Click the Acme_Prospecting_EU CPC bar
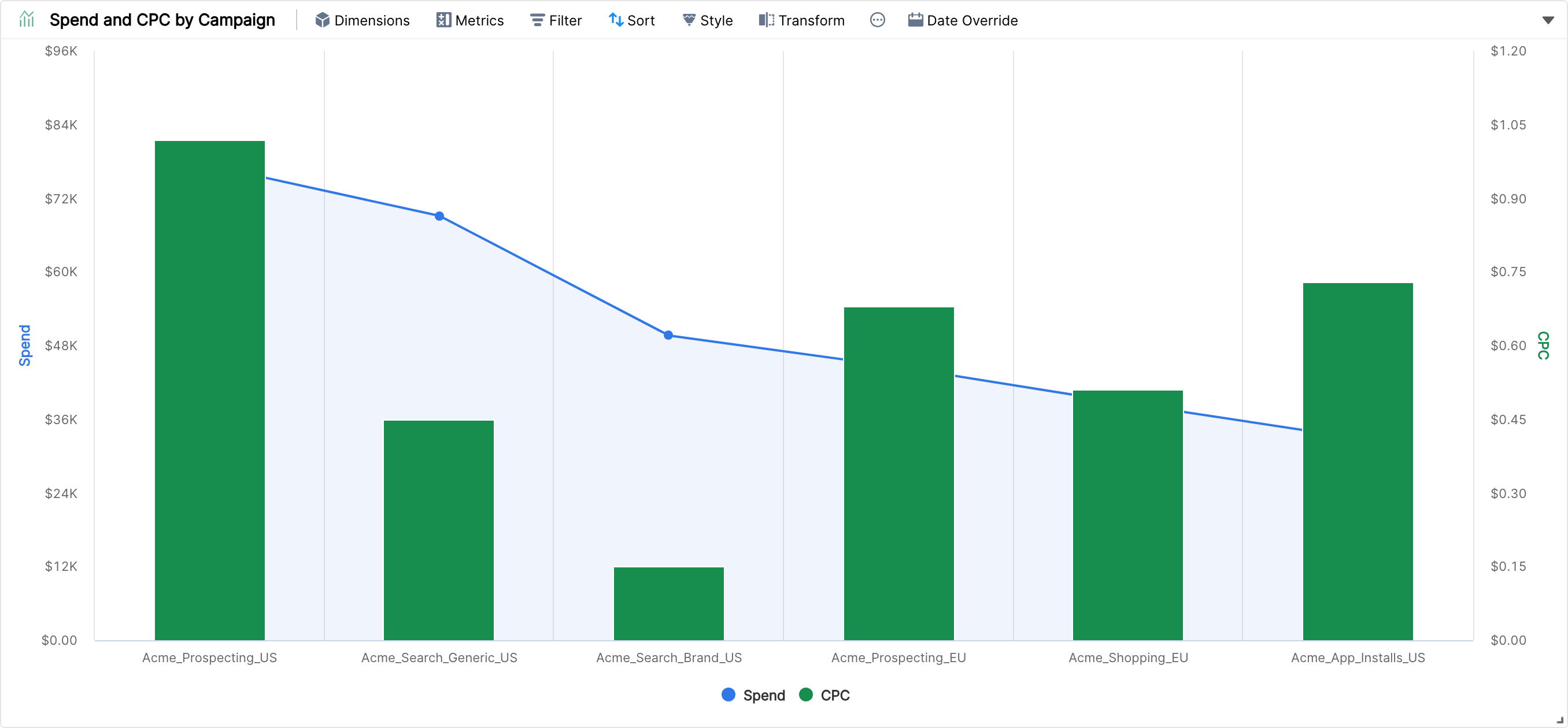The image size is (1568, 728). coord(898,474)
